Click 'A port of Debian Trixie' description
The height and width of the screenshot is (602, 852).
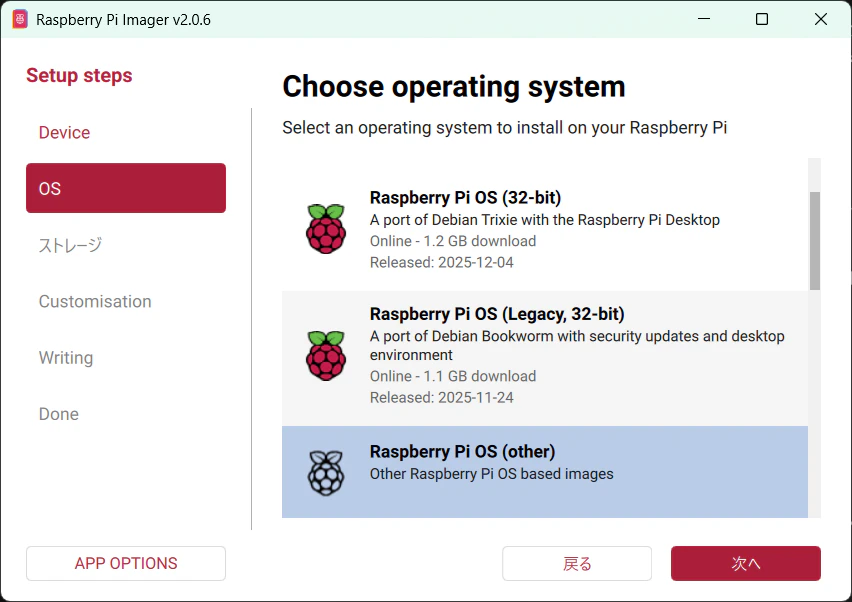pos(545,220)
